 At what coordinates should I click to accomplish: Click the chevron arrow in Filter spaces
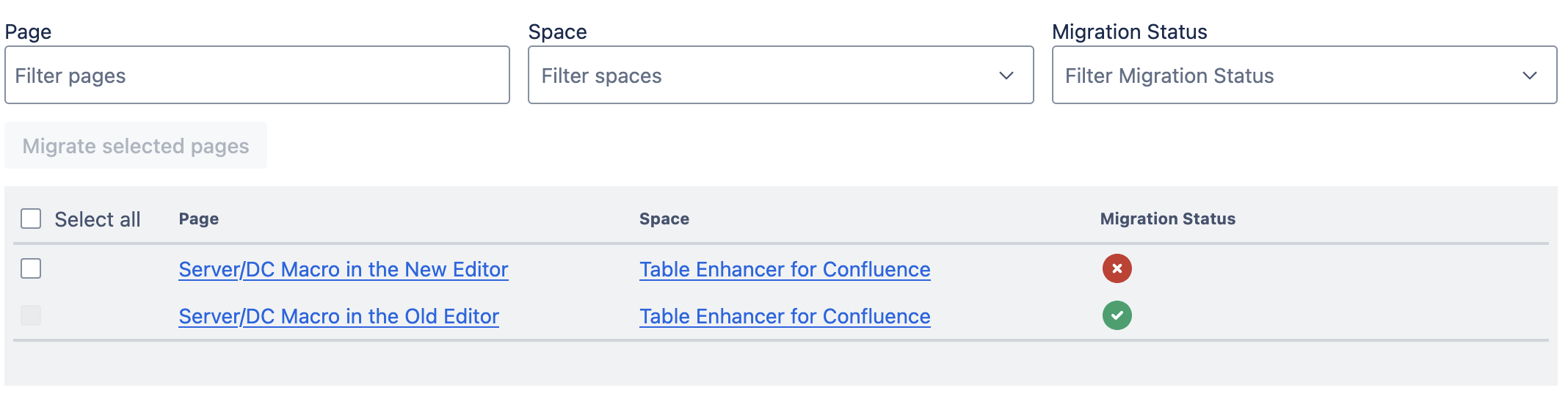(x=1006, y=76)
